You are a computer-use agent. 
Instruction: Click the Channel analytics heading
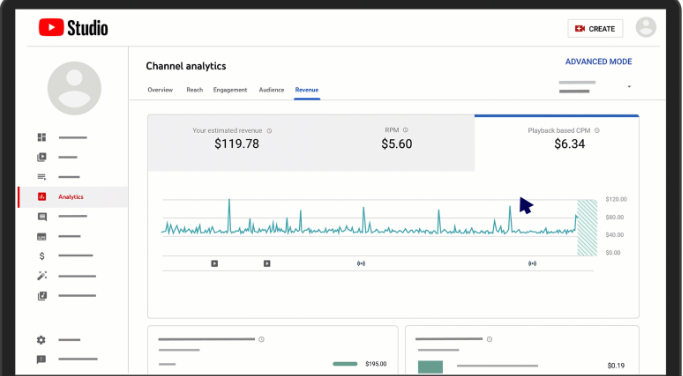[x=186, y=66]
